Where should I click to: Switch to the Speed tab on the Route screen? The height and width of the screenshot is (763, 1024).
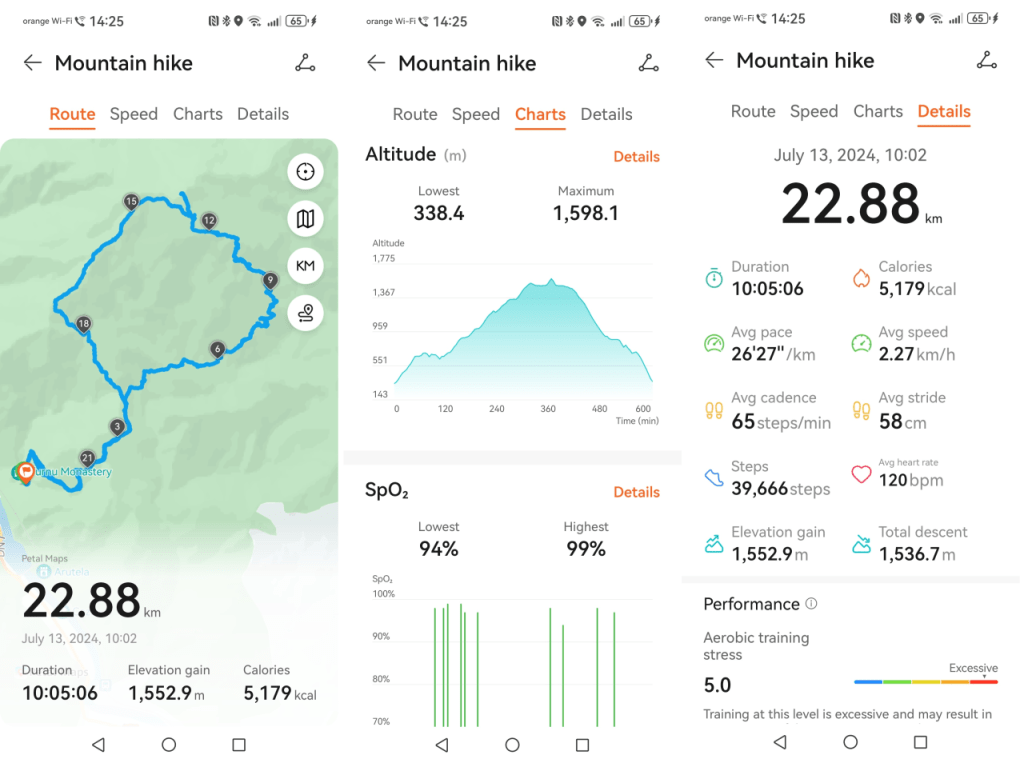[x=134, y=114]
